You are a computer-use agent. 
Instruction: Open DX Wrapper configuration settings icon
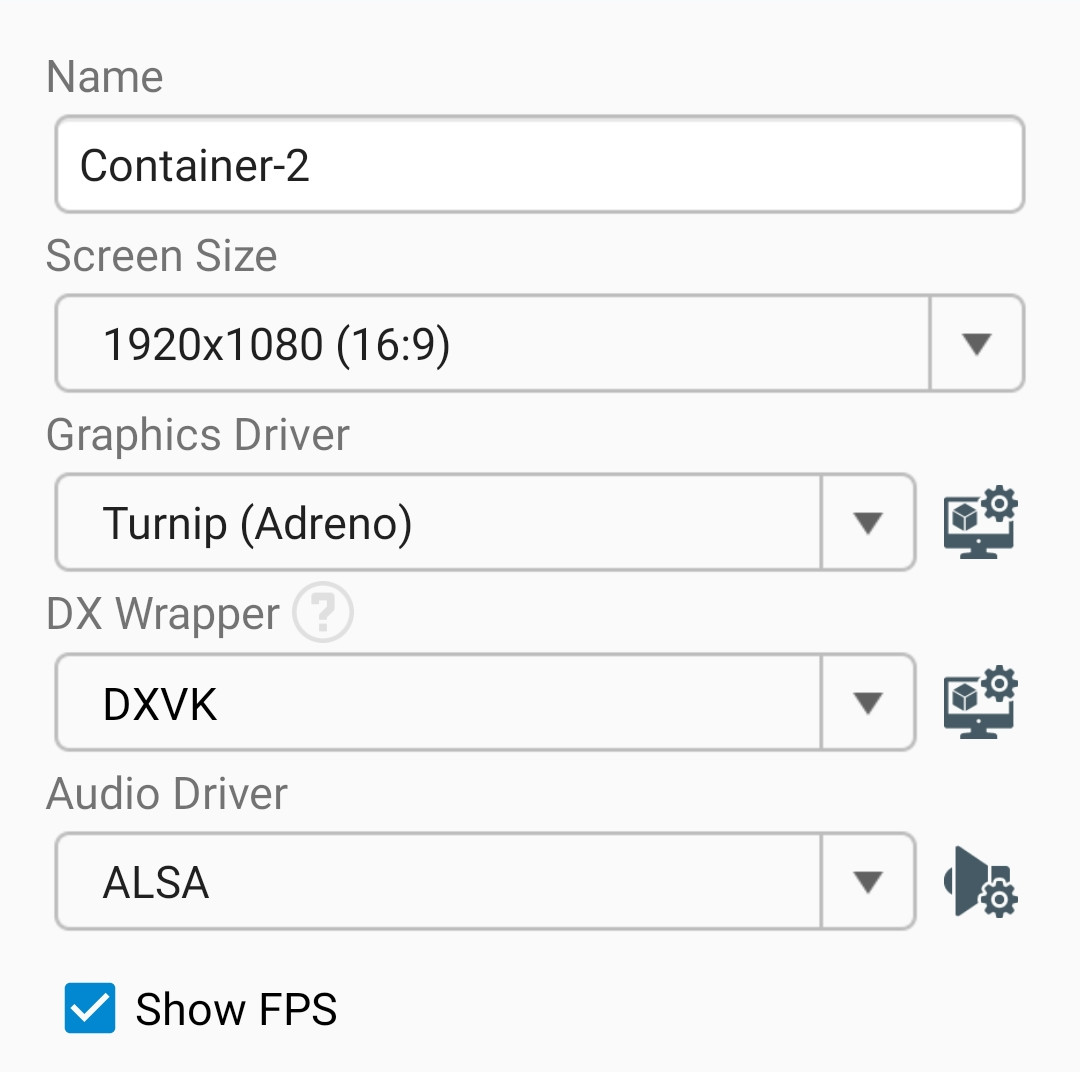click(x=980, y=703)
